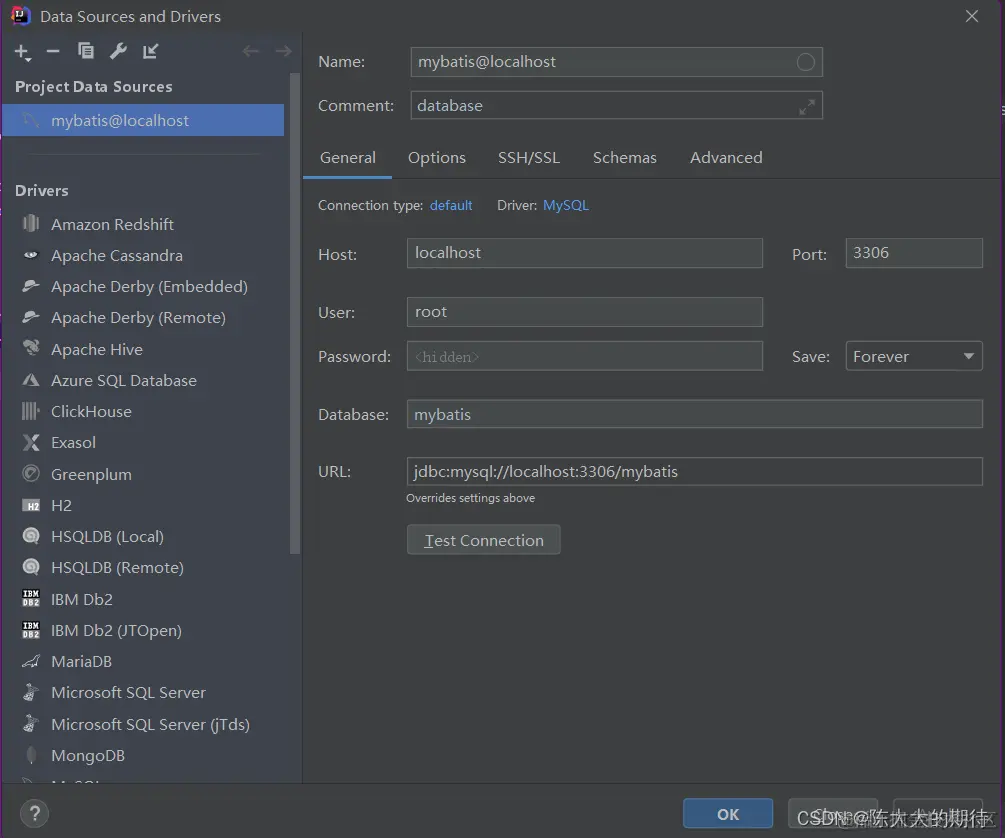This screenshot has width=1005, height=838.
Task: Confirm with the OK button
Action: 727,814
